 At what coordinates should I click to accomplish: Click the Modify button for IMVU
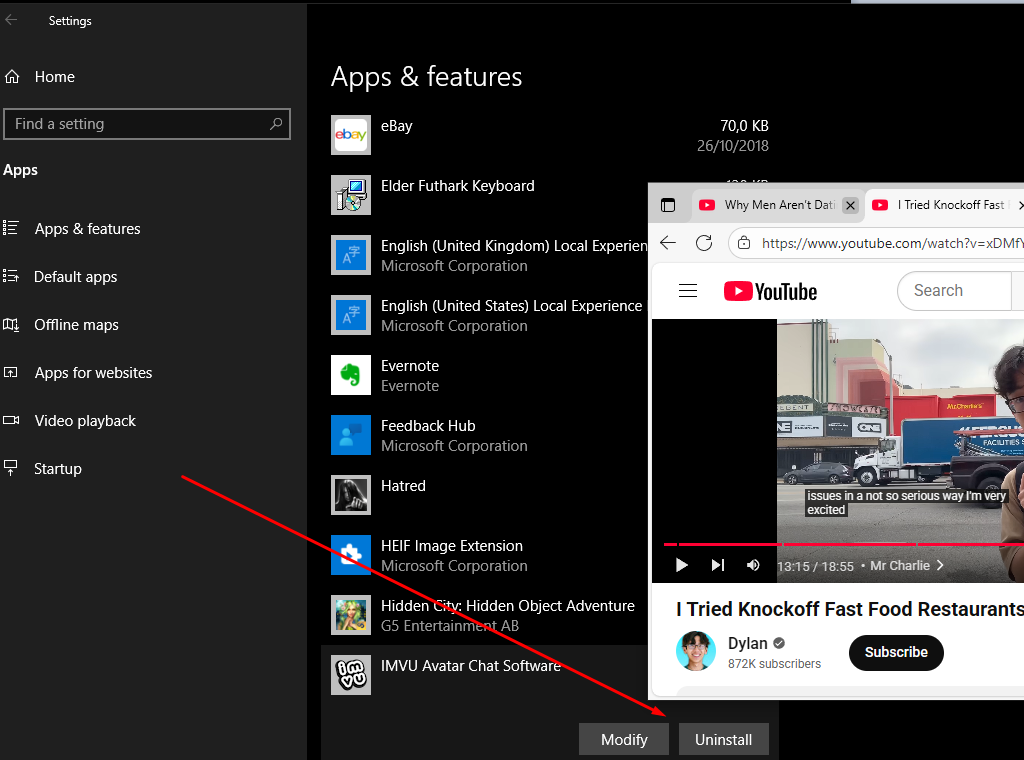coord(624,739)
